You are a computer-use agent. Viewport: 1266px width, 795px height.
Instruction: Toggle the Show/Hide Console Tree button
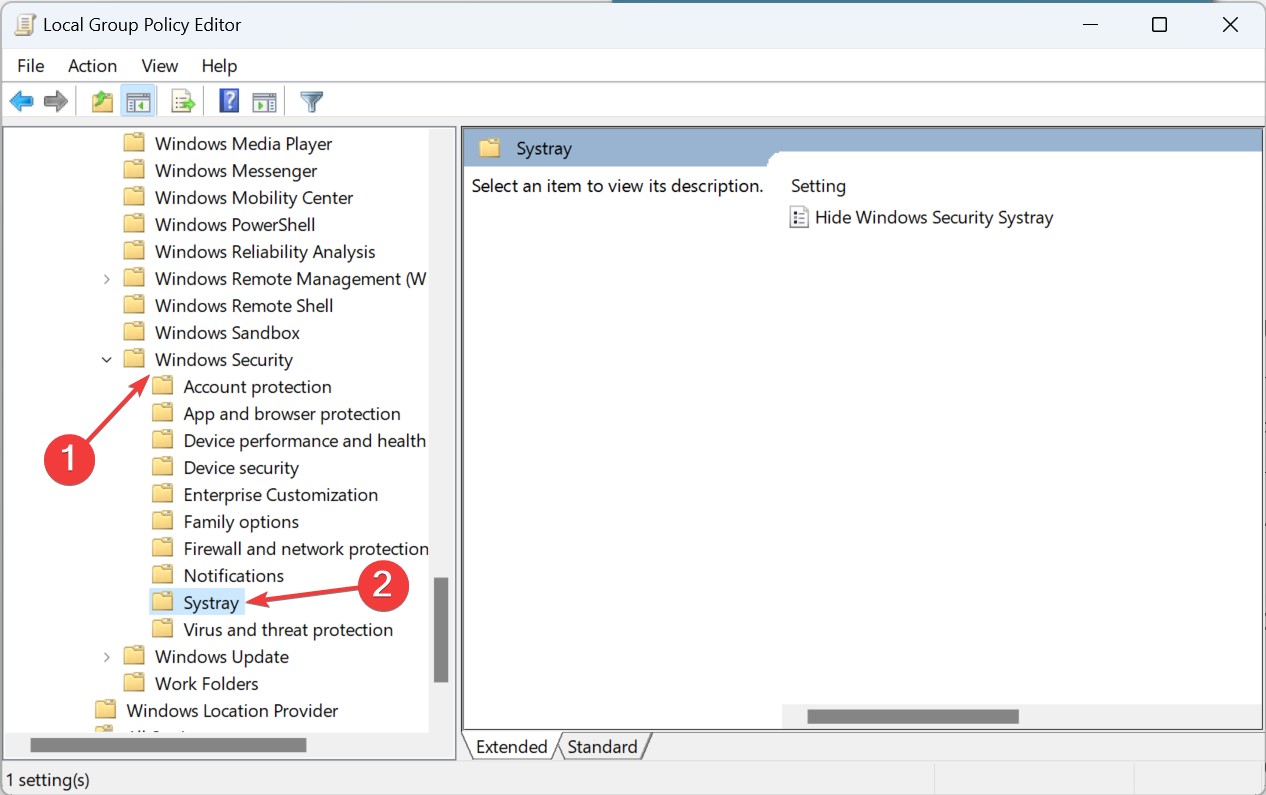click(137, 101)
